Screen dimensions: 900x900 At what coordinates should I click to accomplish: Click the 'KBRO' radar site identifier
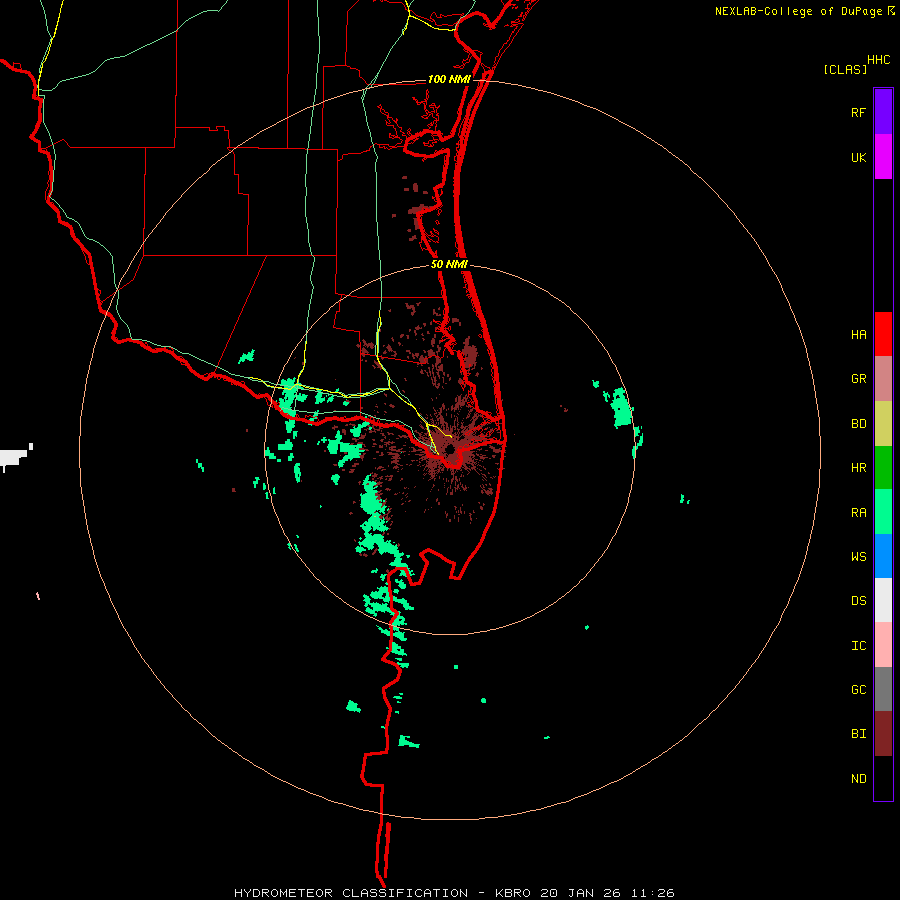click(x=513, y=893)
